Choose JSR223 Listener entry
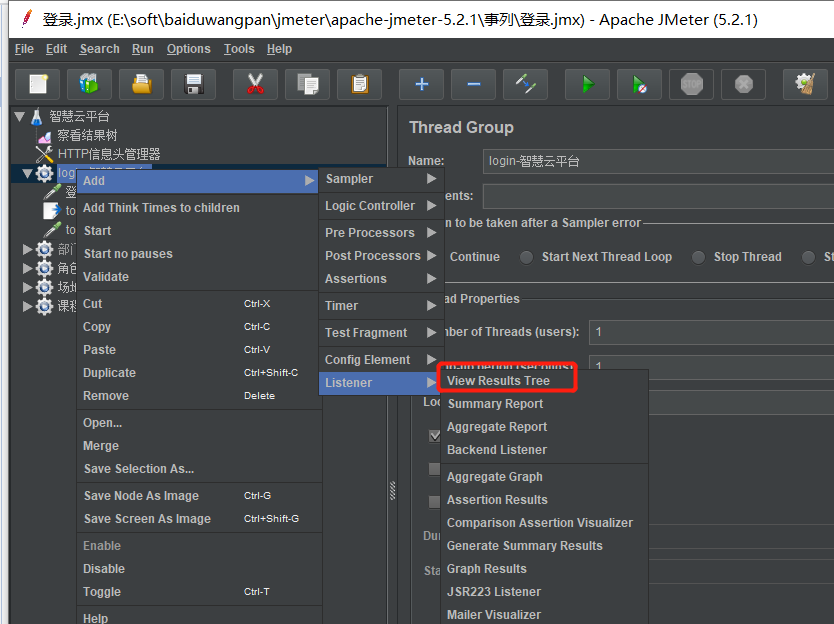Screen dimensions: 834x624 [545, 592]
